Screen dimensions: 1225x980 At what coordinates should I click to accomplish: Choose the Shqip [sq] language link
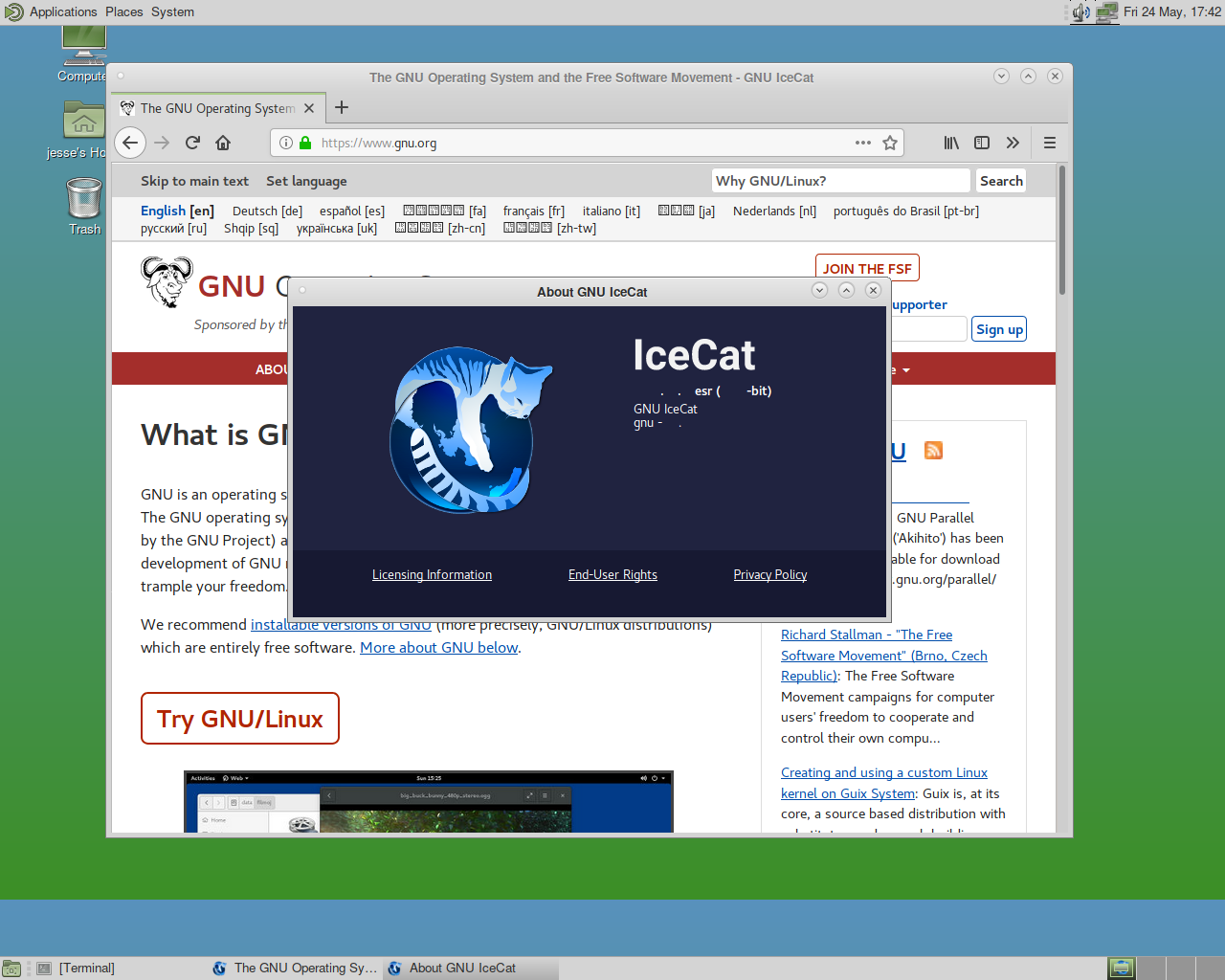pos(251,228)
